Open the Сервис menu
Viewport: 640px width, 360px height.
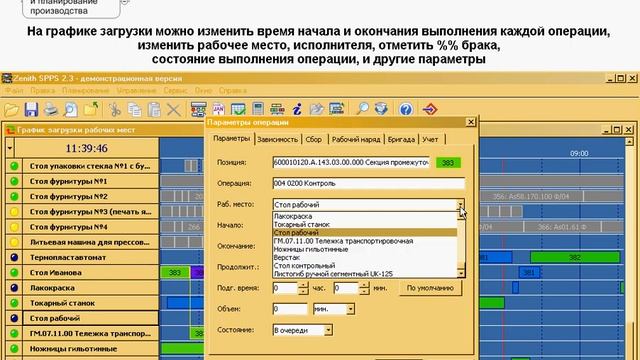[x=175, y=91]
